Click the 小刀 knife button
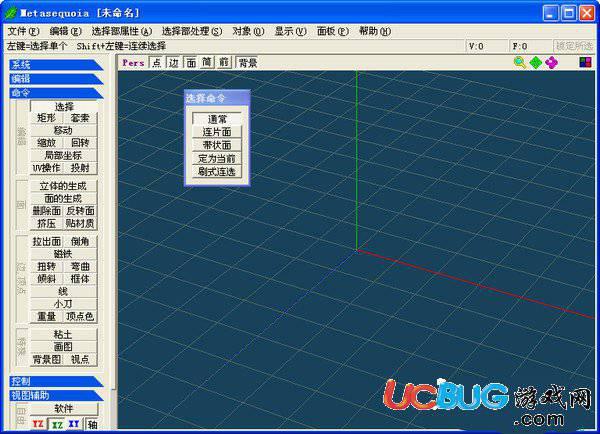The width and height of the screenshot is (600, 434). (x=64, y=304)
